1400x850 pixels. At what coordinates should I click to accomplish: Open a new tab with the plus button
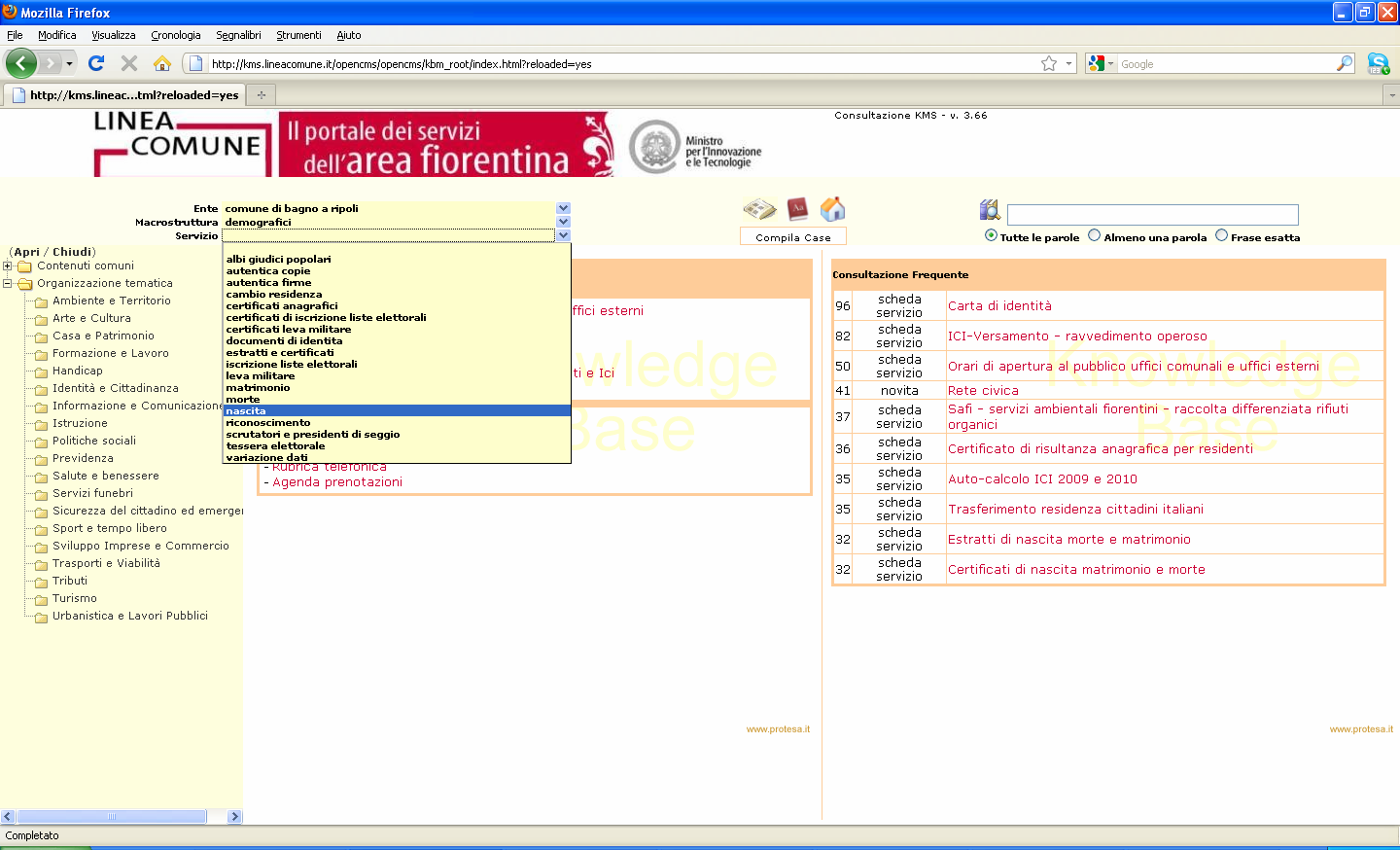pos(261,95)
